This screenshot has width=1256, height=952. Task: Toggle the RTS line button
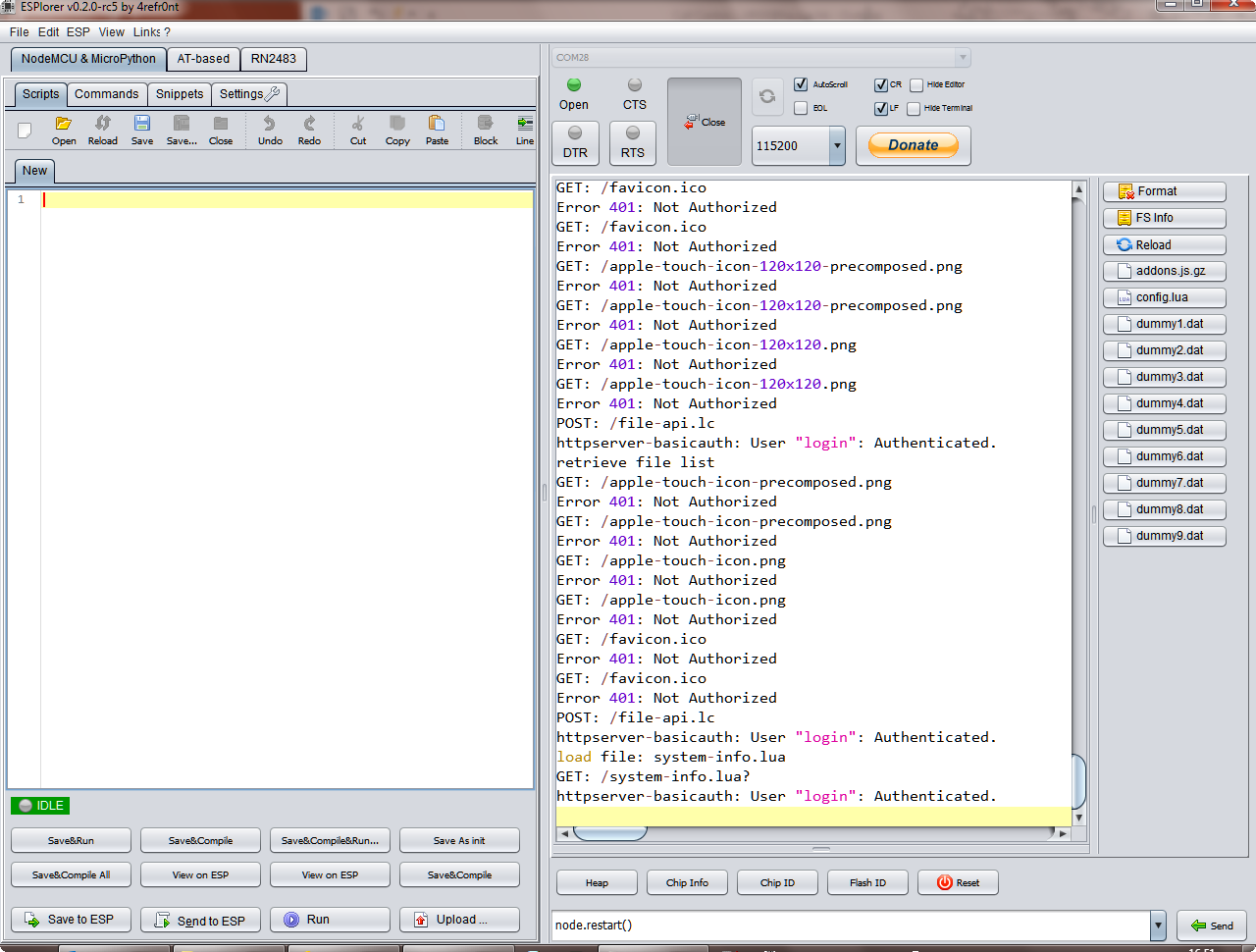[633, 143]
